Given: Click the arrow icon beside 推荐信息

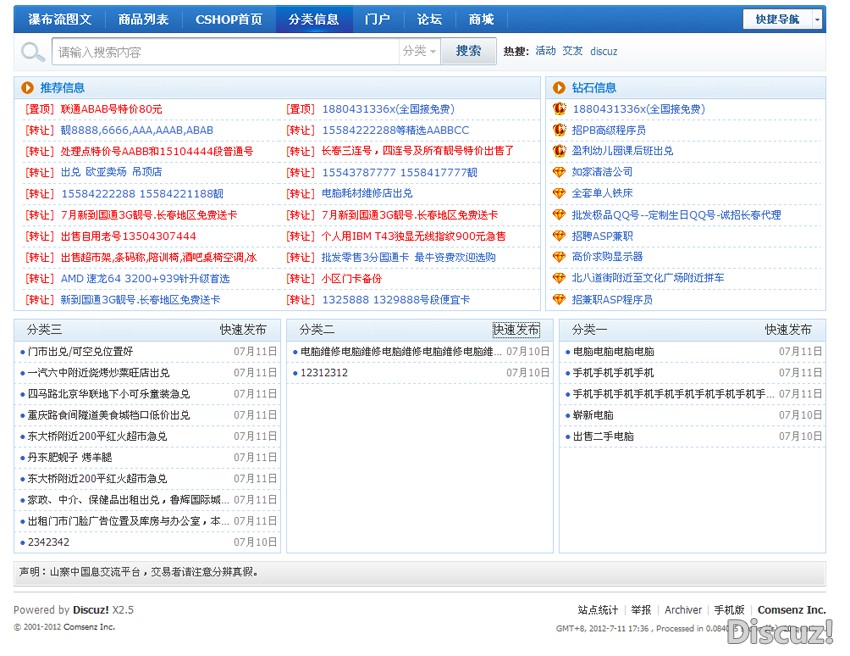Looking at the screenshot, I should click(x=27, y=88).
